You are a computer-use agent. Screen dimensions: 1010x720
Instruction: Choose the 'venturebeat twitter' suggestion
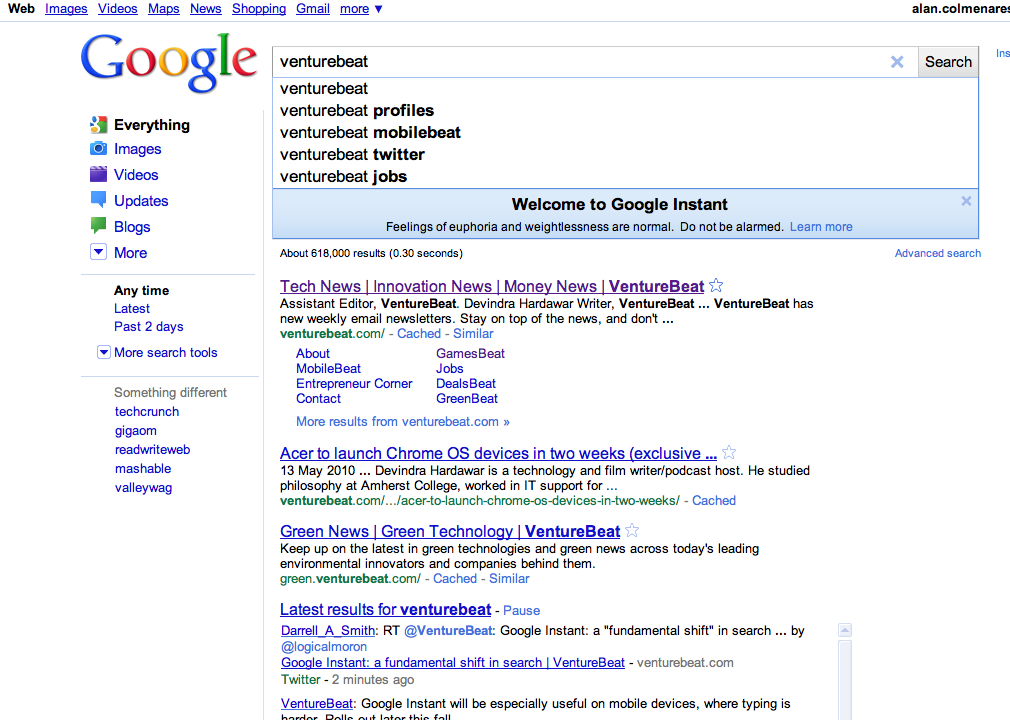[352, 154]
